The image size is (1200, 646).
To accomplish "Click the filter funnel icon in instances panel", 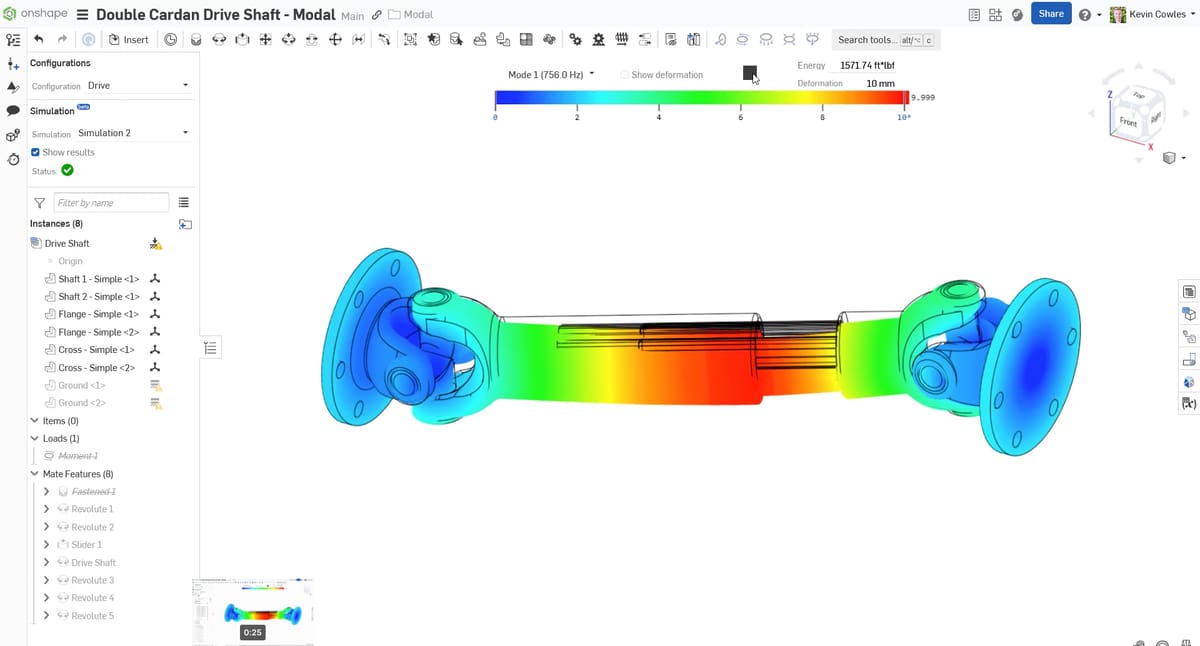I will click(39, 203).
